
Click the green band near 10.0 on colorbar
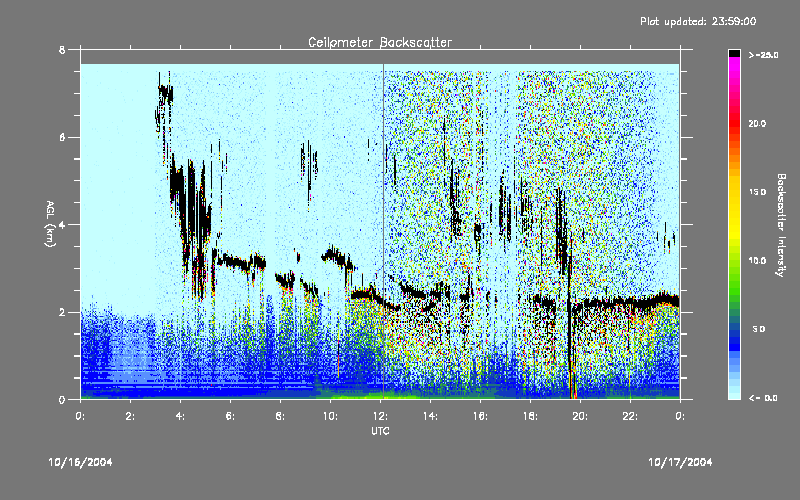tap(734, 261)
